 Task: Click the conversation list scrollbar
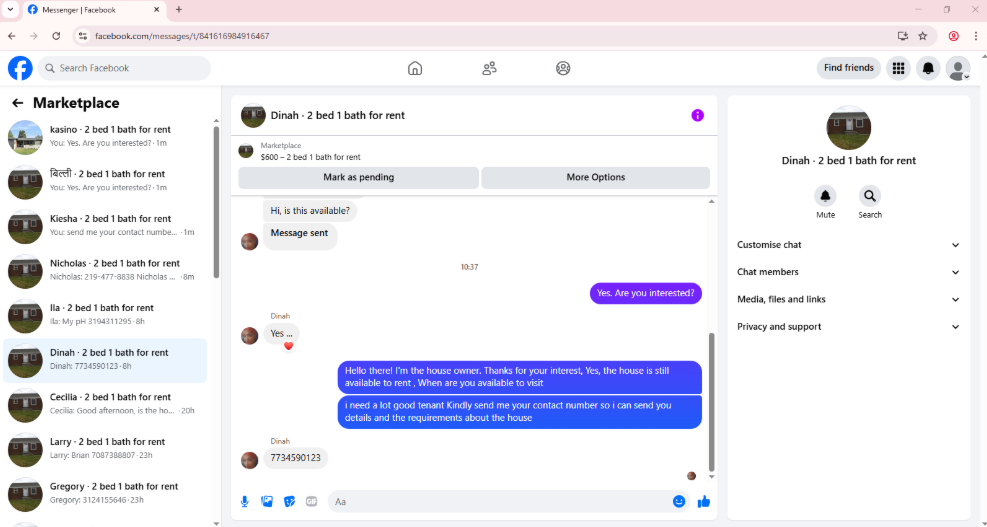[x=217, y=201]
